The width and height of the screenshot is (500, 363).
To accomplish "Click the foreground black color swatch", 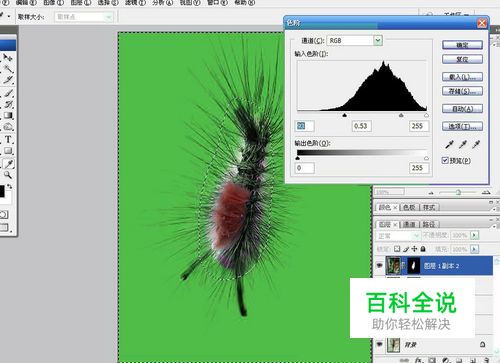I will tap(1, 192).
